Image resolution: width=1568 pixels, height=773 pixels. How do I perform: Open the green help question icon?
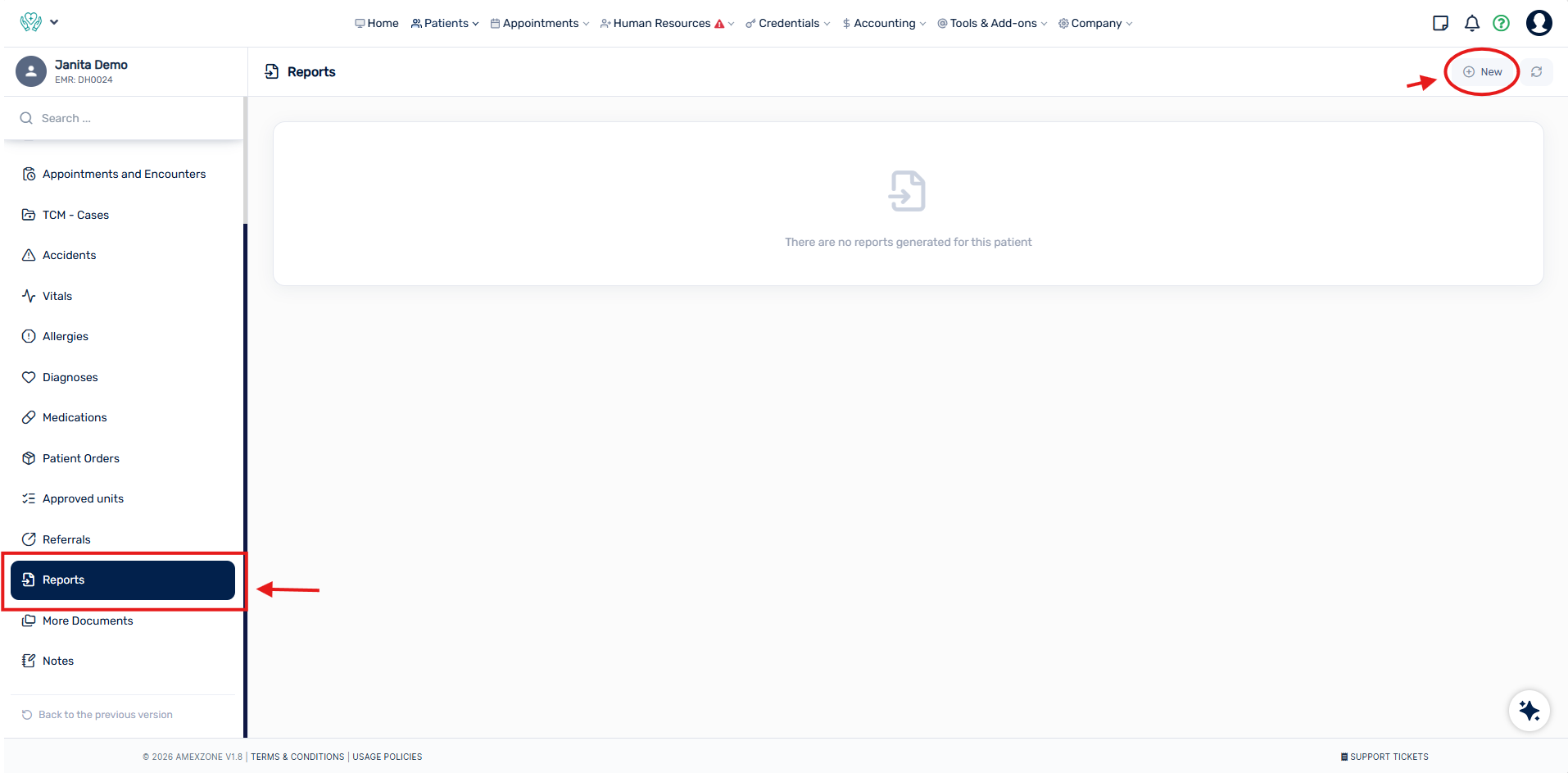[x=1501, y=23]
